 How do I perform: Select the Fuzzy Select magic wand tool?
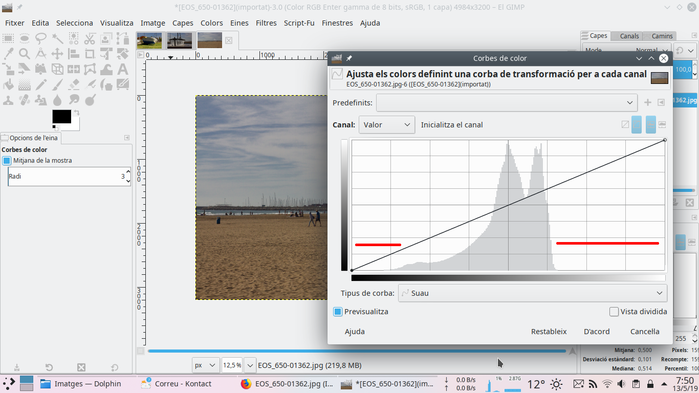click(x=57, y=39)
